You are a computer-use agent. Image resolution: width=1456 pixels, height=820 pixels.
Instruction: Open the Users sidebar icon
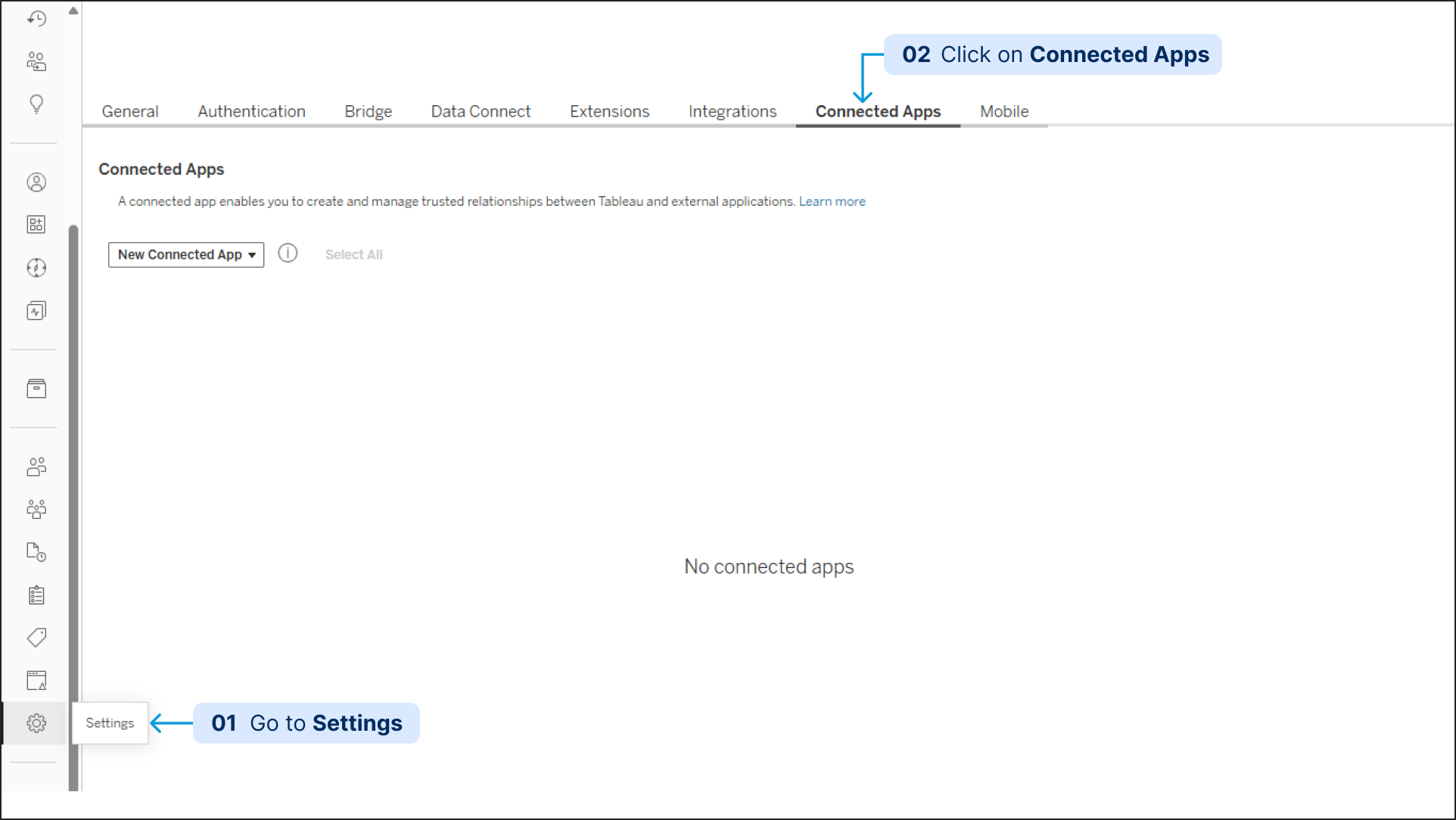point(36,467)
